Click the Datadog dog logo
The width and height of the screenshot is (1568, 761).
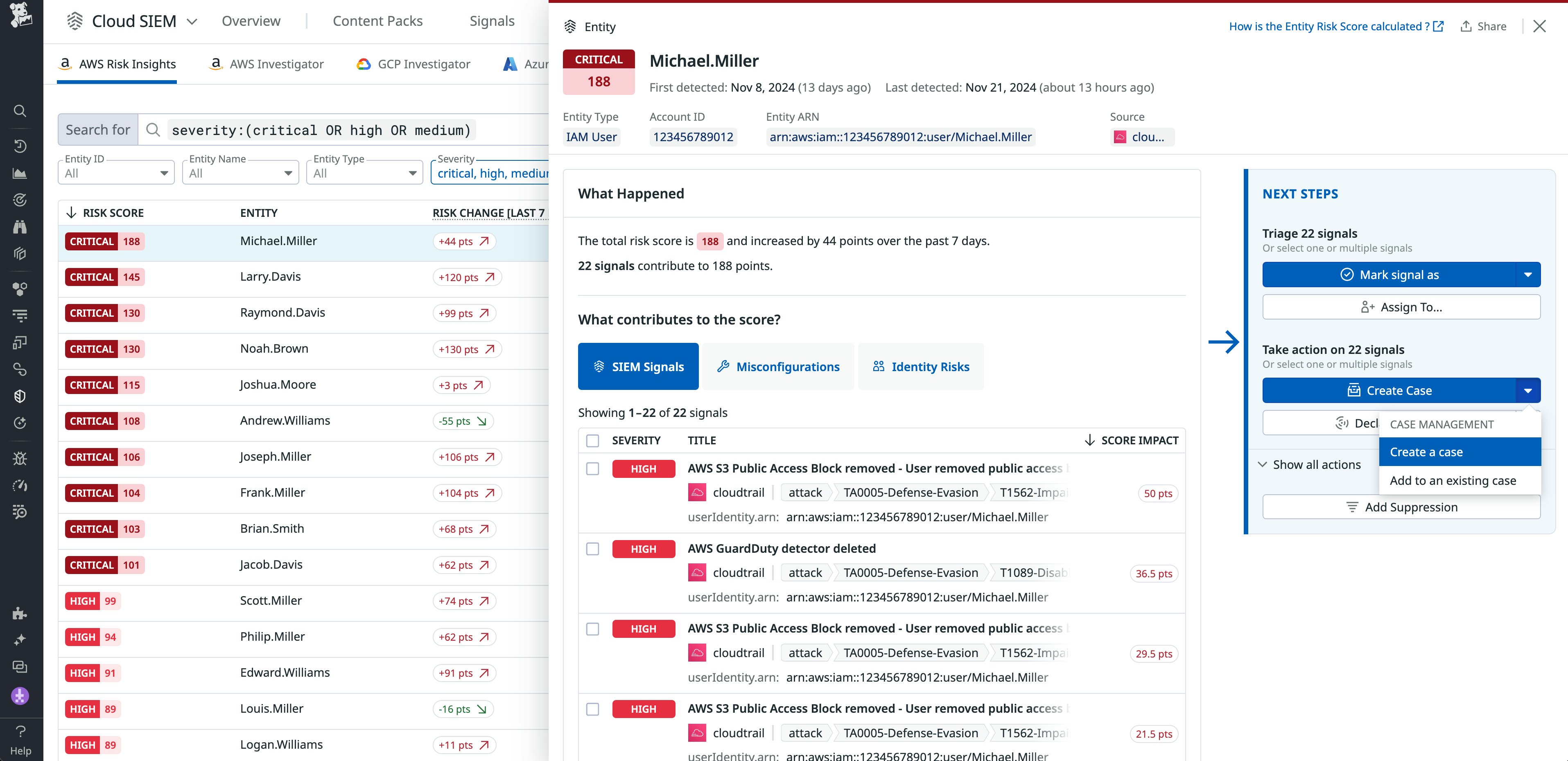tap(21, 15)
